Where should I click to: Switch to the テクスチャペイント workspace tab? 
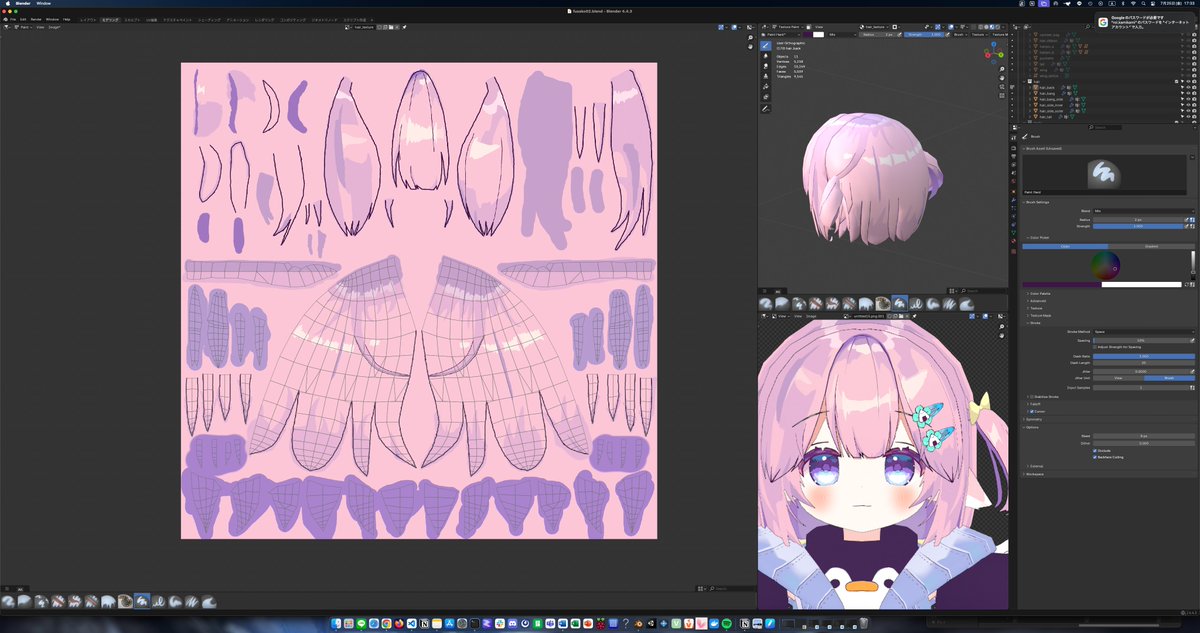click(177, 20)
